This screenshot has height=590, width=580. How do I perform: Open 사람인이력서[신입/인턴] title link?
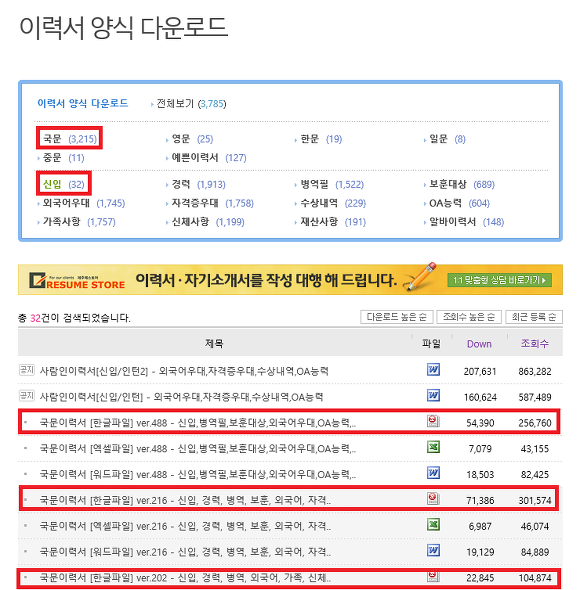pos(181,397)
